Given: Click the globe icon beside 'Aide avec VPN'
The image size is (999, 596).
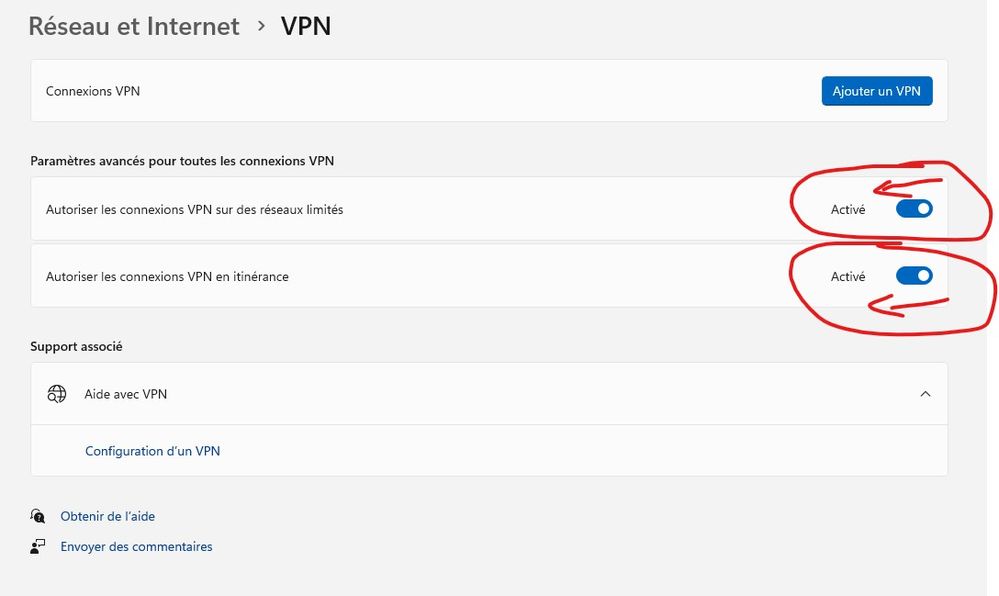Looking at the screenshot, I should pyautogui.click(x=58, y=394).
